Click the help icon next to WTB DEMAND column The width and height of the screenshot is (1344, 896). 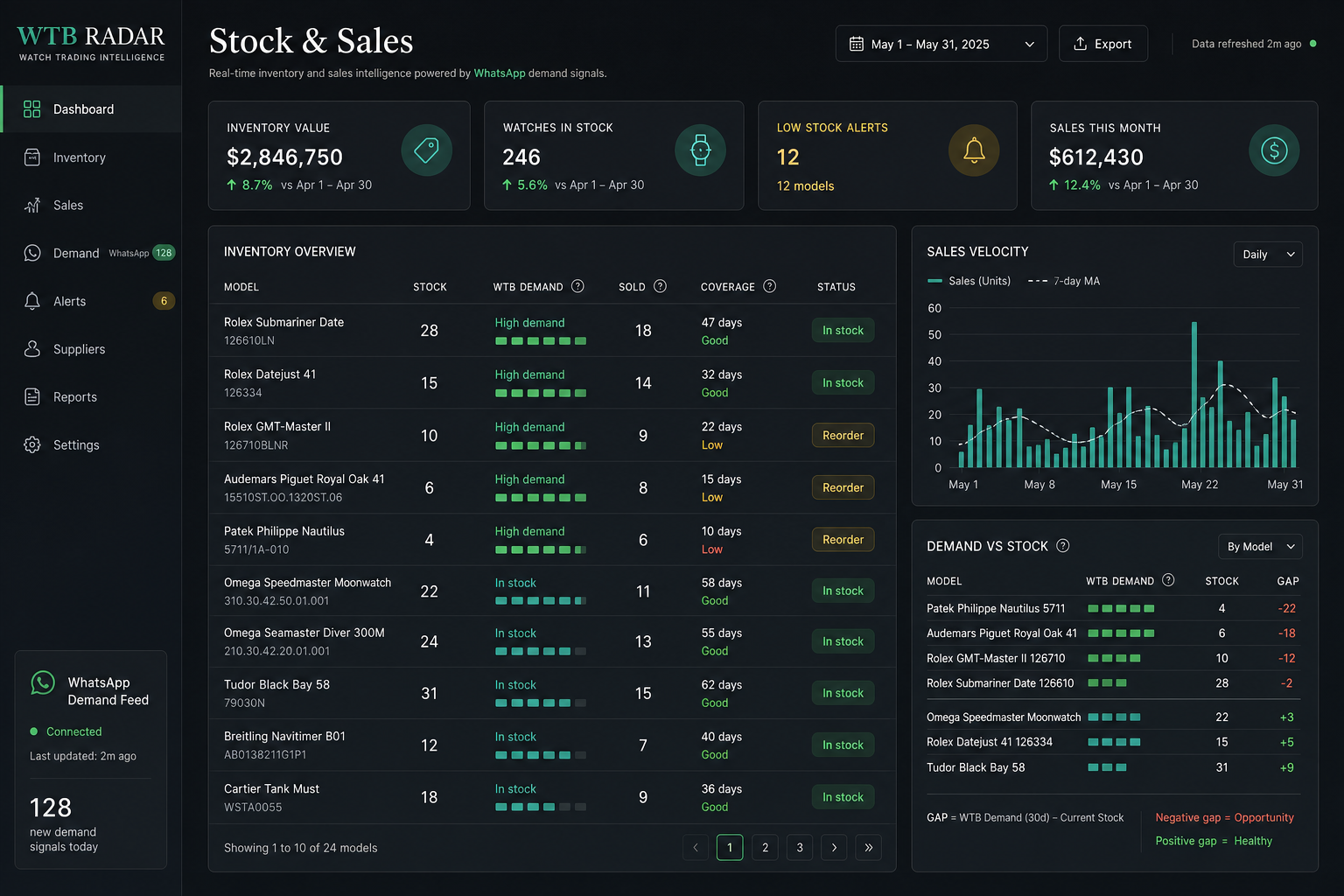pos(577,286)
